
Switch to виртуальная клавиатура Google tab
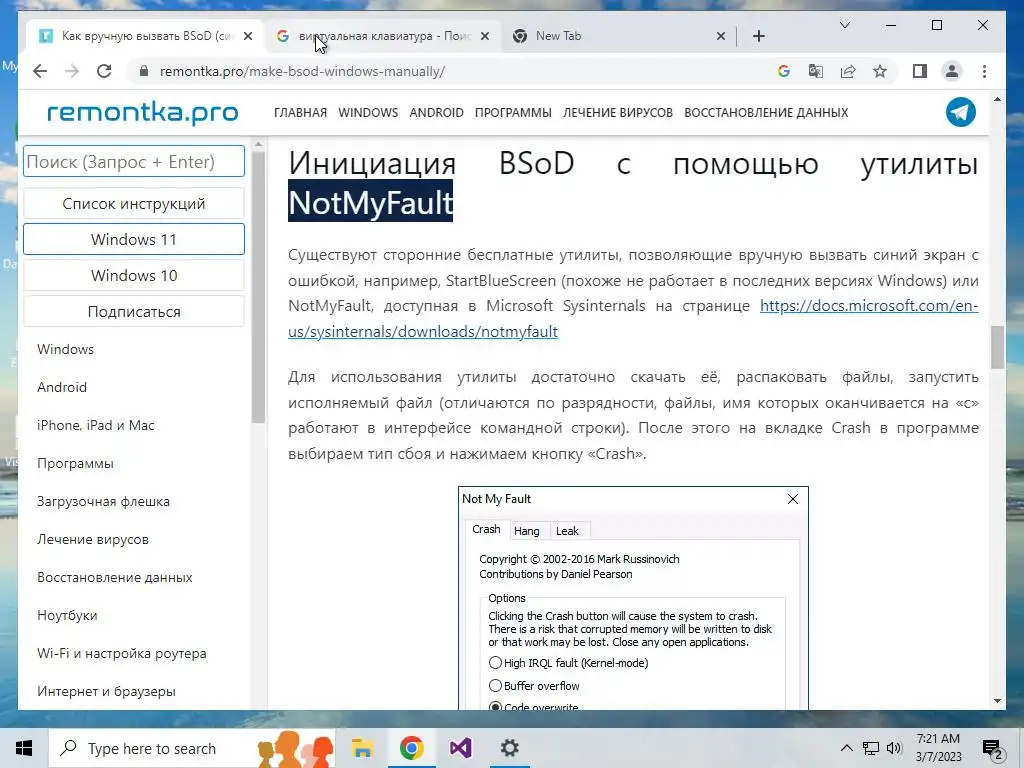pos(383,36)
